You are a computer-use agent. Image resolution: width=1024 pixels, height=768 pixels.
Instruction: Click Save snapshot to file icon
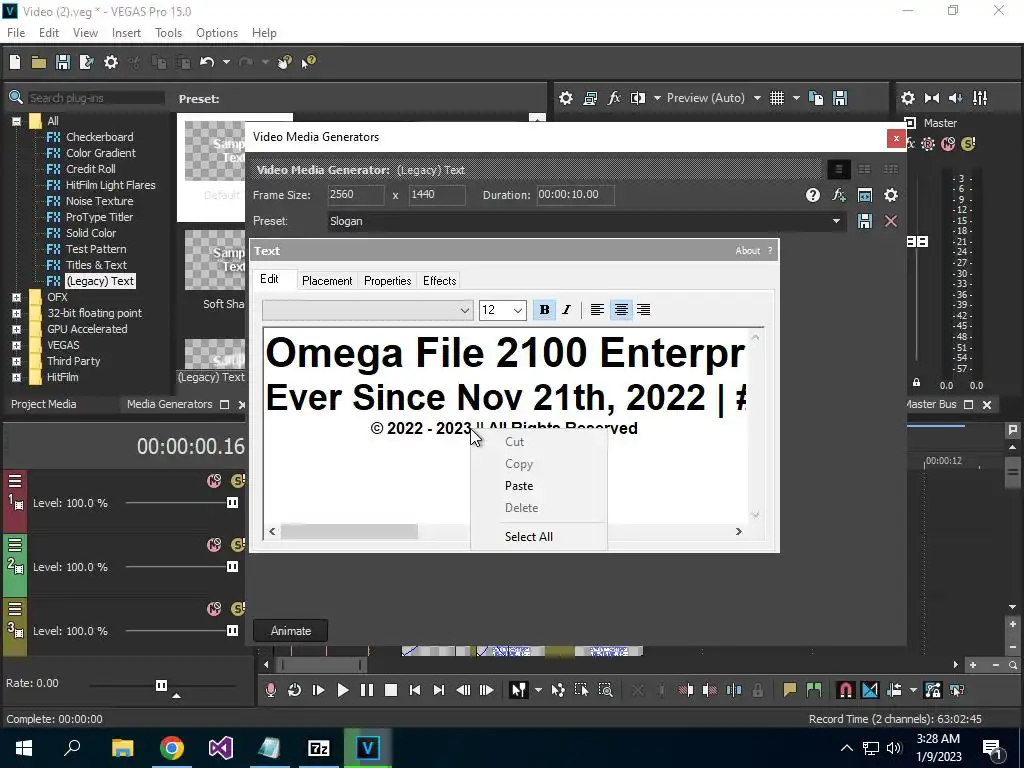[x=840, y=98]
